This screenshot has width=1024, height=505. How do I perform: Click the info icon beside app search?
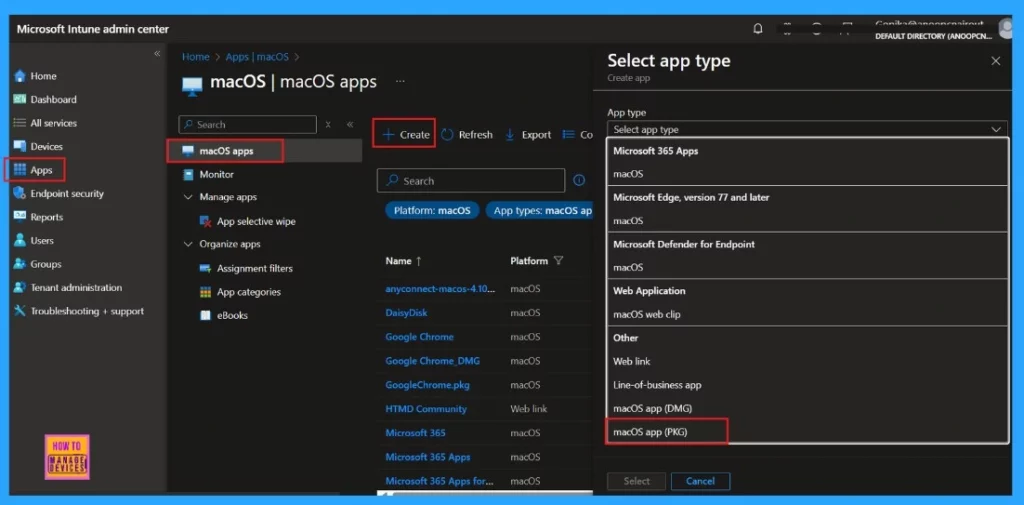[578, 180]
